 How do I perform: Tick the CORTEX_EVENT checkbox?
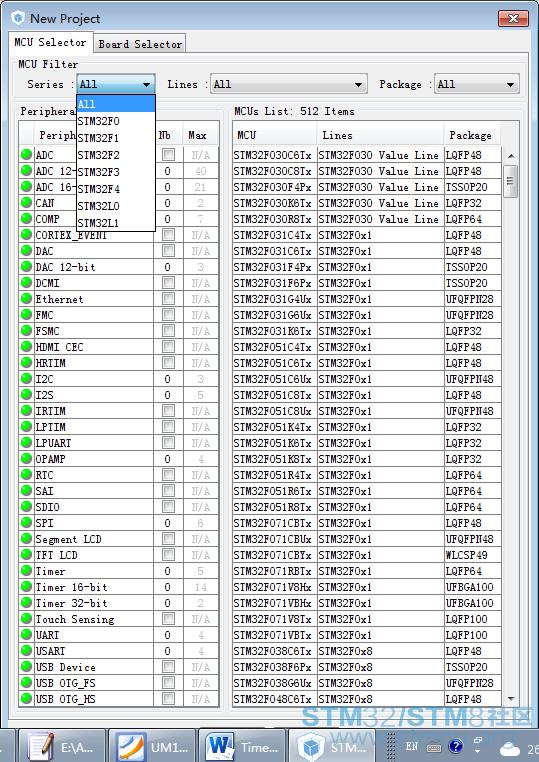[168, 235]
